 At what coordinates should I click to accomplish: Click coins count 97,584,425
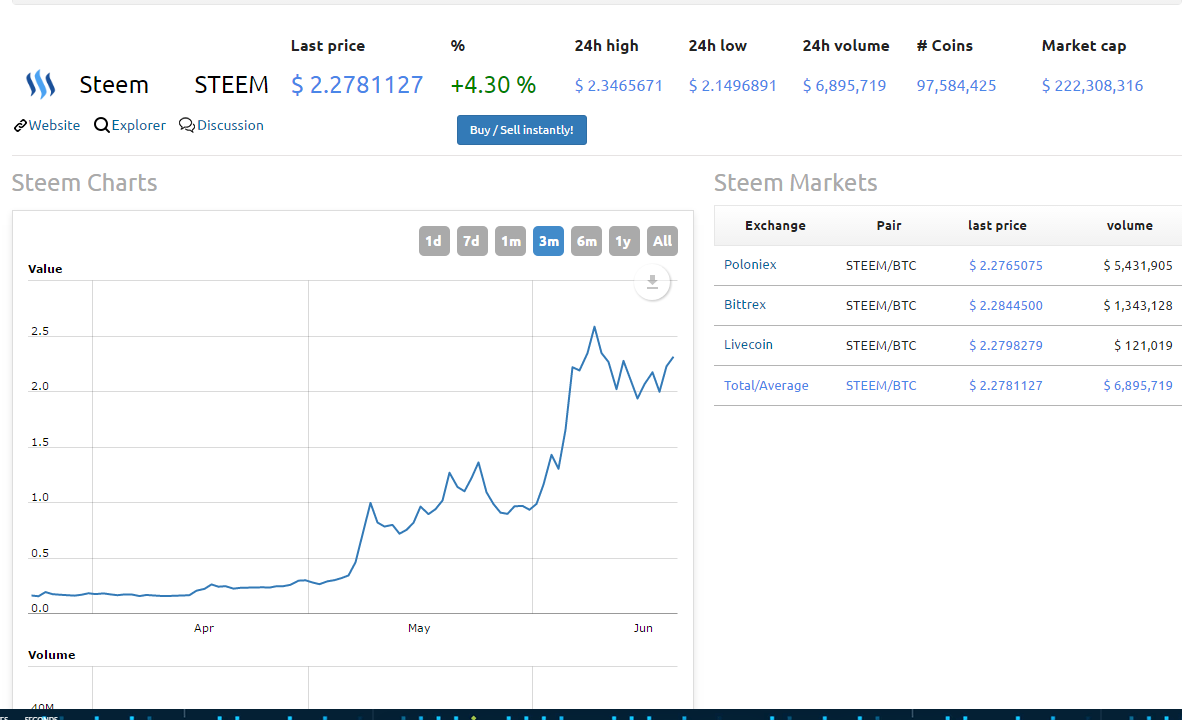957,85
